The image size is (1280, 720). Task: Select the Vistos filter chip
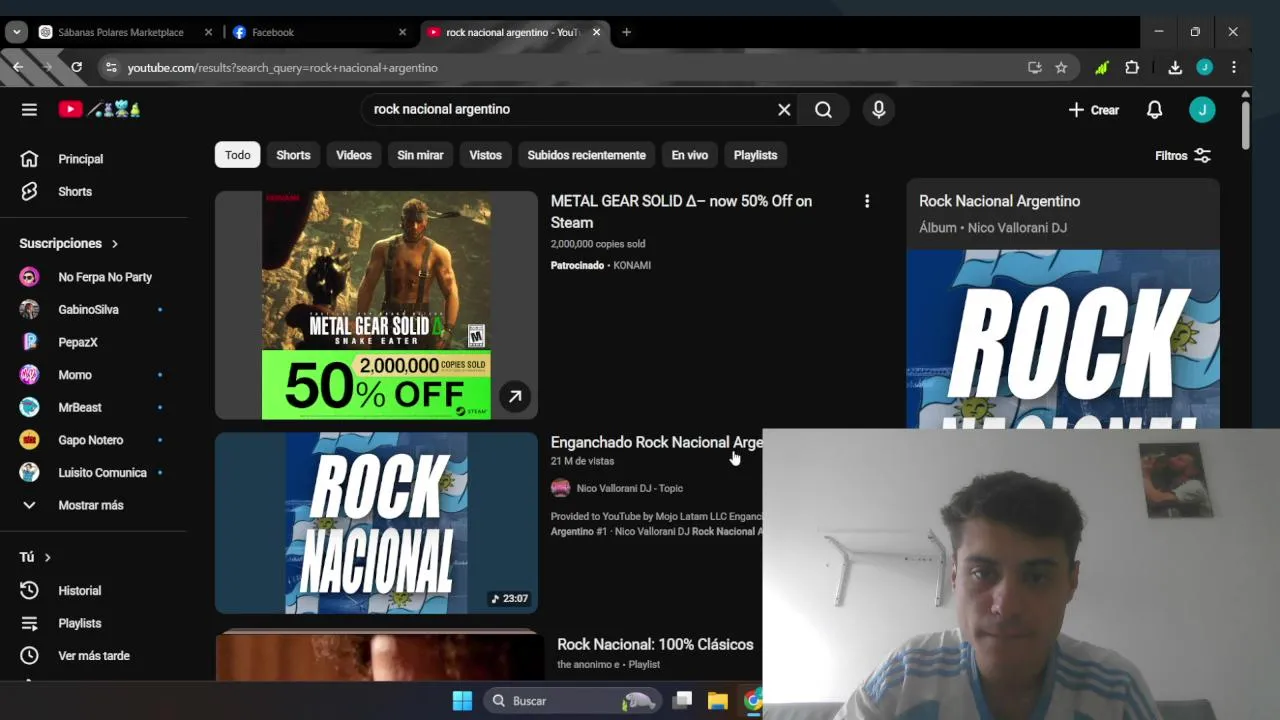click(486, 155)
